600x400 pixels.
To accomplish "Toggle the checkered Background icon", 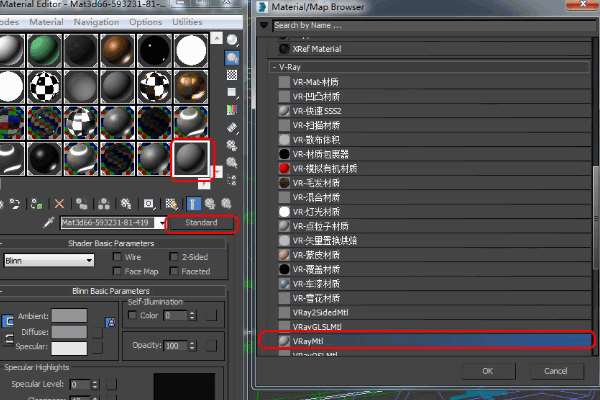I will tap(232, 75).
